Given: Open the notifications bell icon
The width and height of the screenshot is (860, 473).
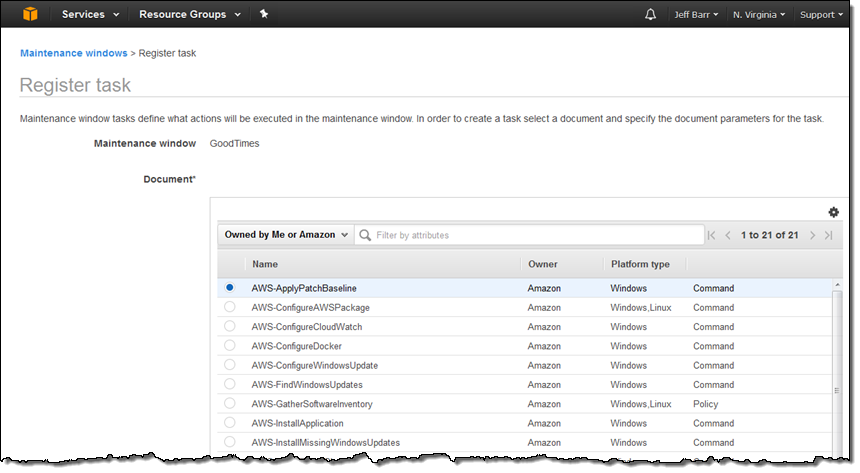Looking at the screenshot, I should click(x=651, y=15).
